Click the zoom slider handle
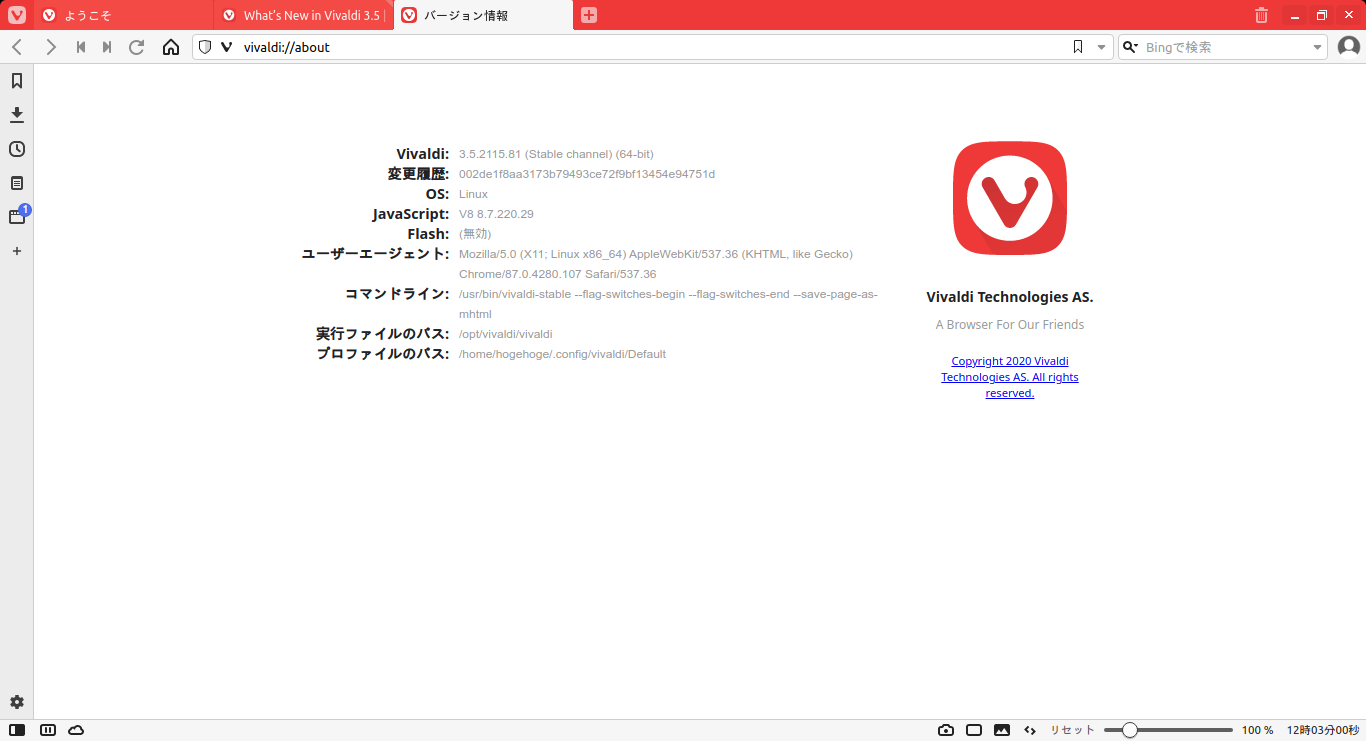1366x741 pixels. pyautogui.click(x=1129, y=730)
